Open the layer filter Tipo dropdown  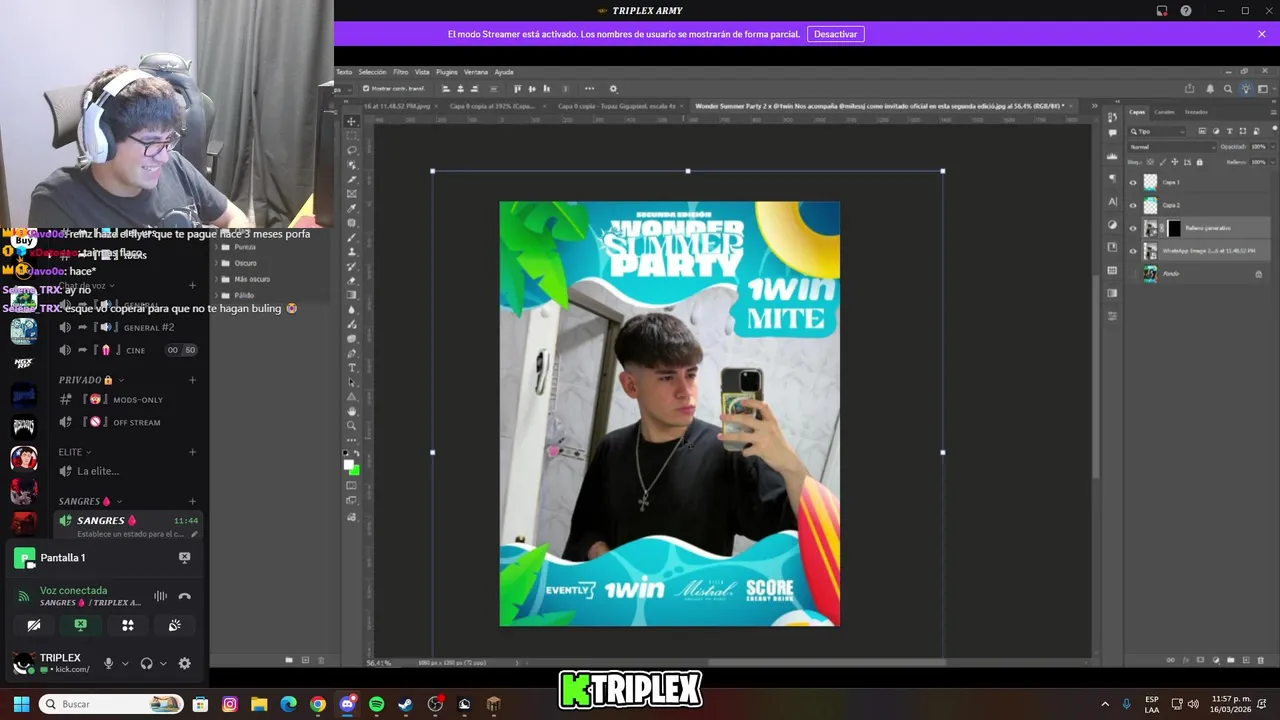1157,132
